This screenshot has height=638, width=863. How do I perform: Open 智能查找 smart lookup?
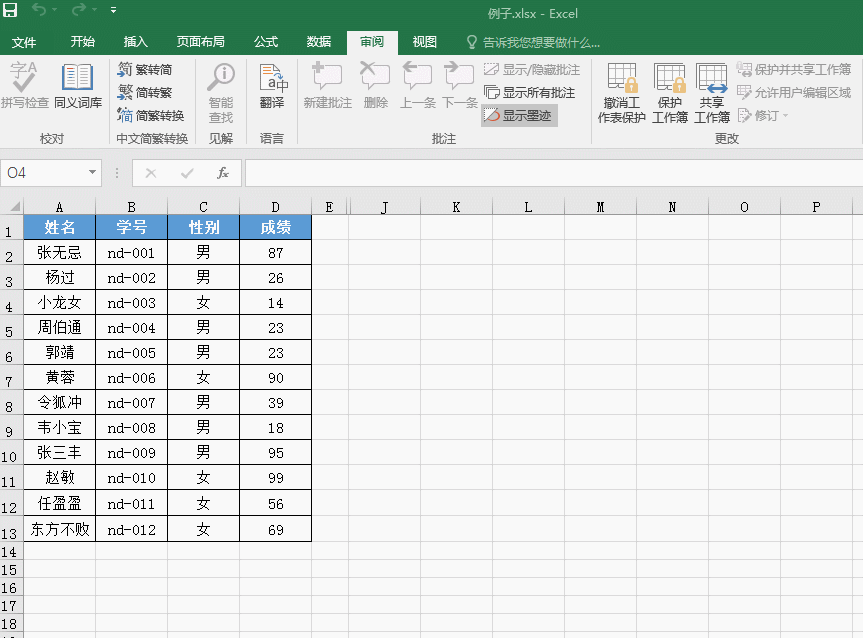tap(221, 92)
